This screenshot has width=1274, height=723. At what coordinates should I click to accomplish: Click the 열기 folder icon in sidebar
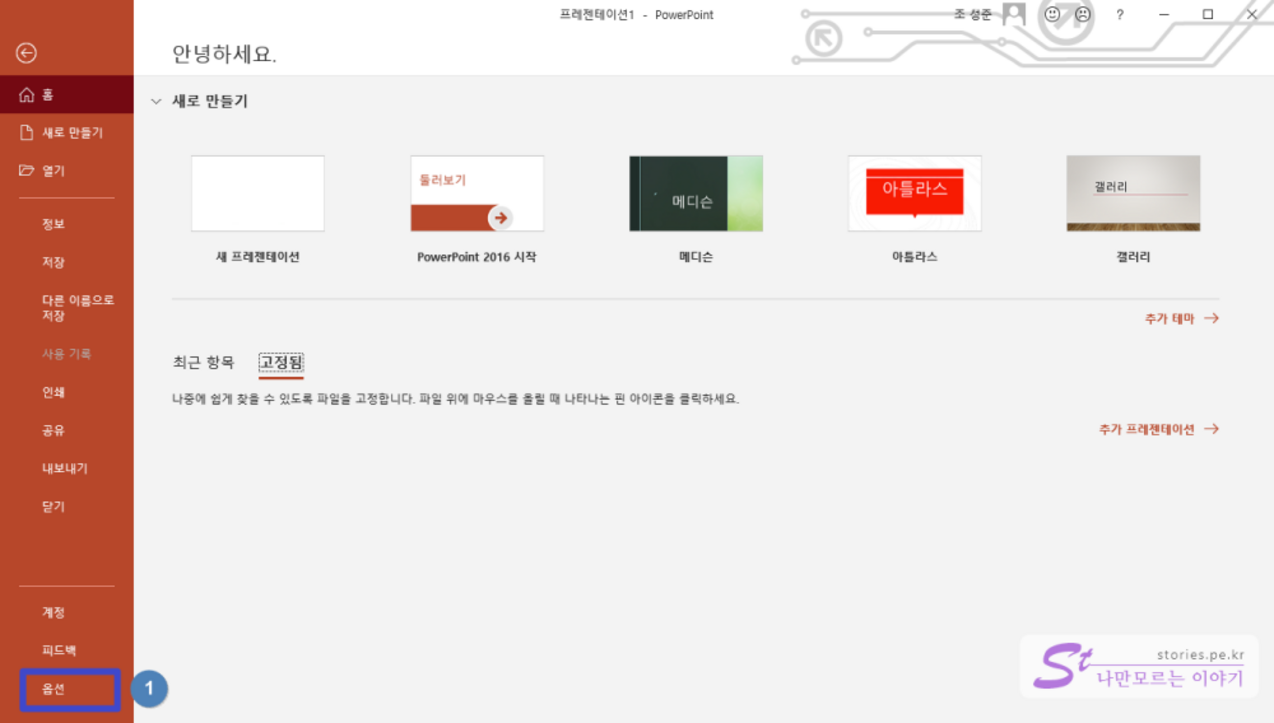point(27,171)
